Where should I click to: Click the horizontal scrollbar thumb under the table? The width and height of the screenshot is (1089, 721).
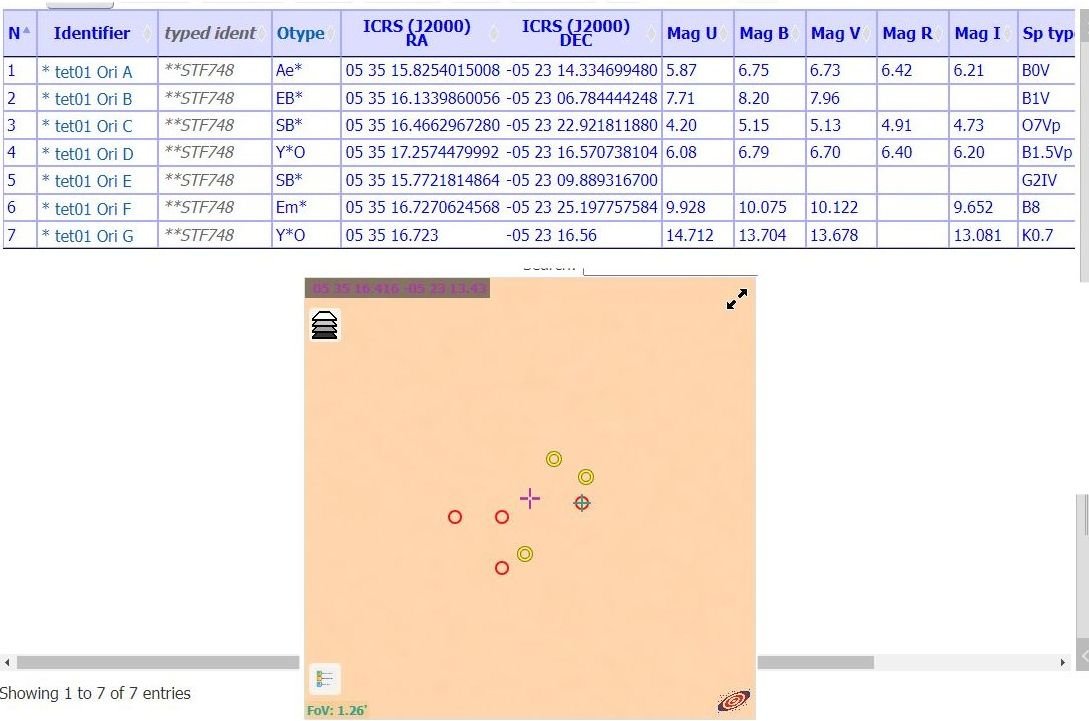[158, 663]
